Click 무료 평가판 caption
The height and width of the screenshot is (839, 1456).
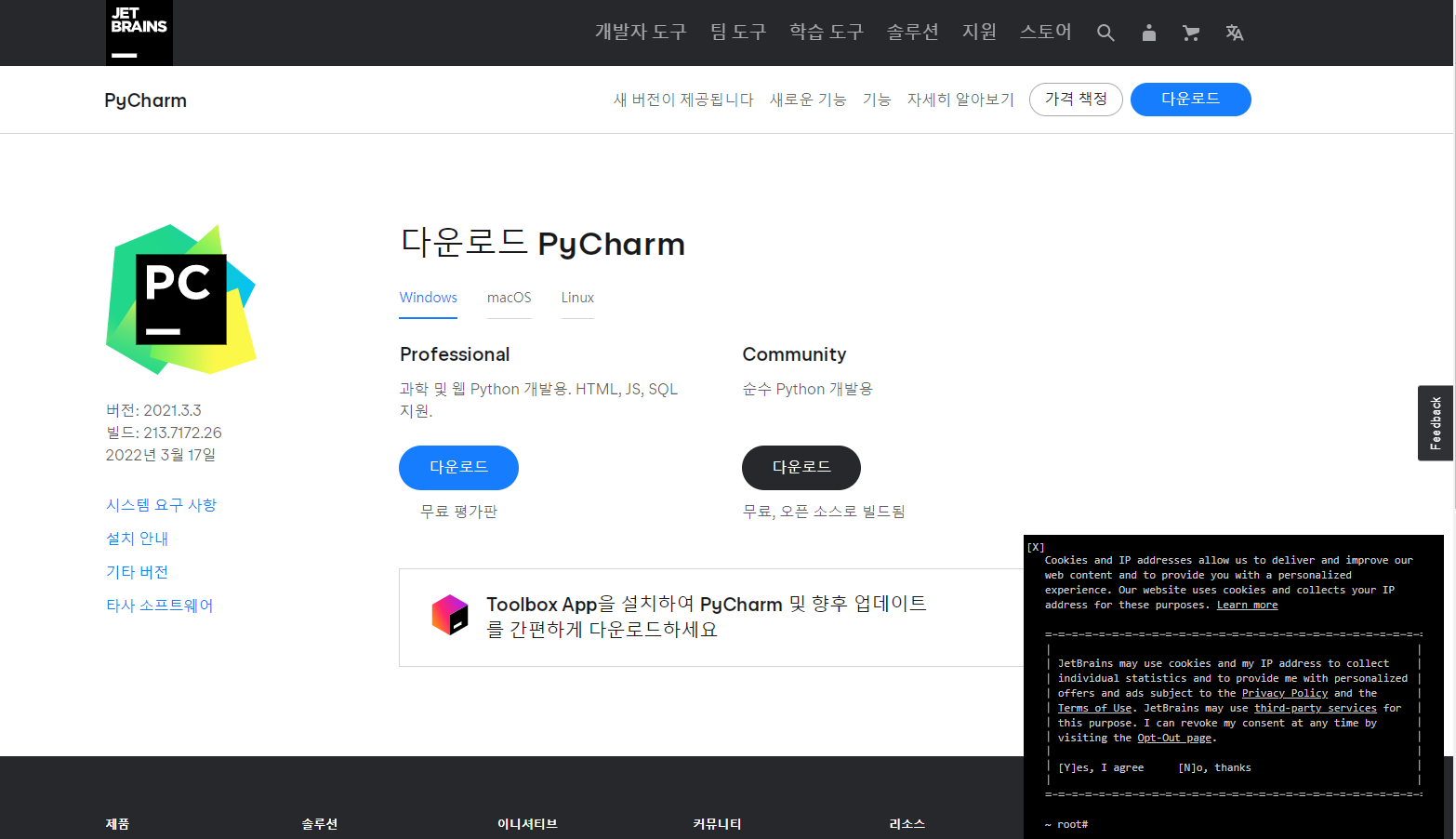point(459,512)
